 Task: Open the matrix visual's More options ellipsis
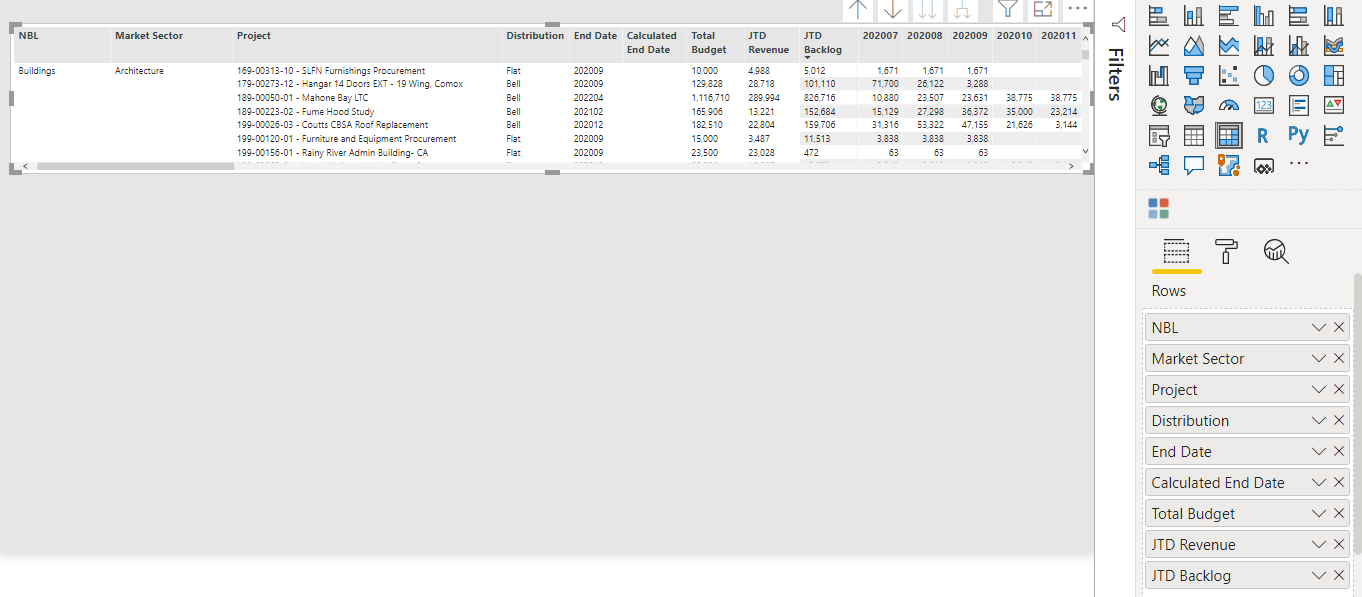[1077, 8]
